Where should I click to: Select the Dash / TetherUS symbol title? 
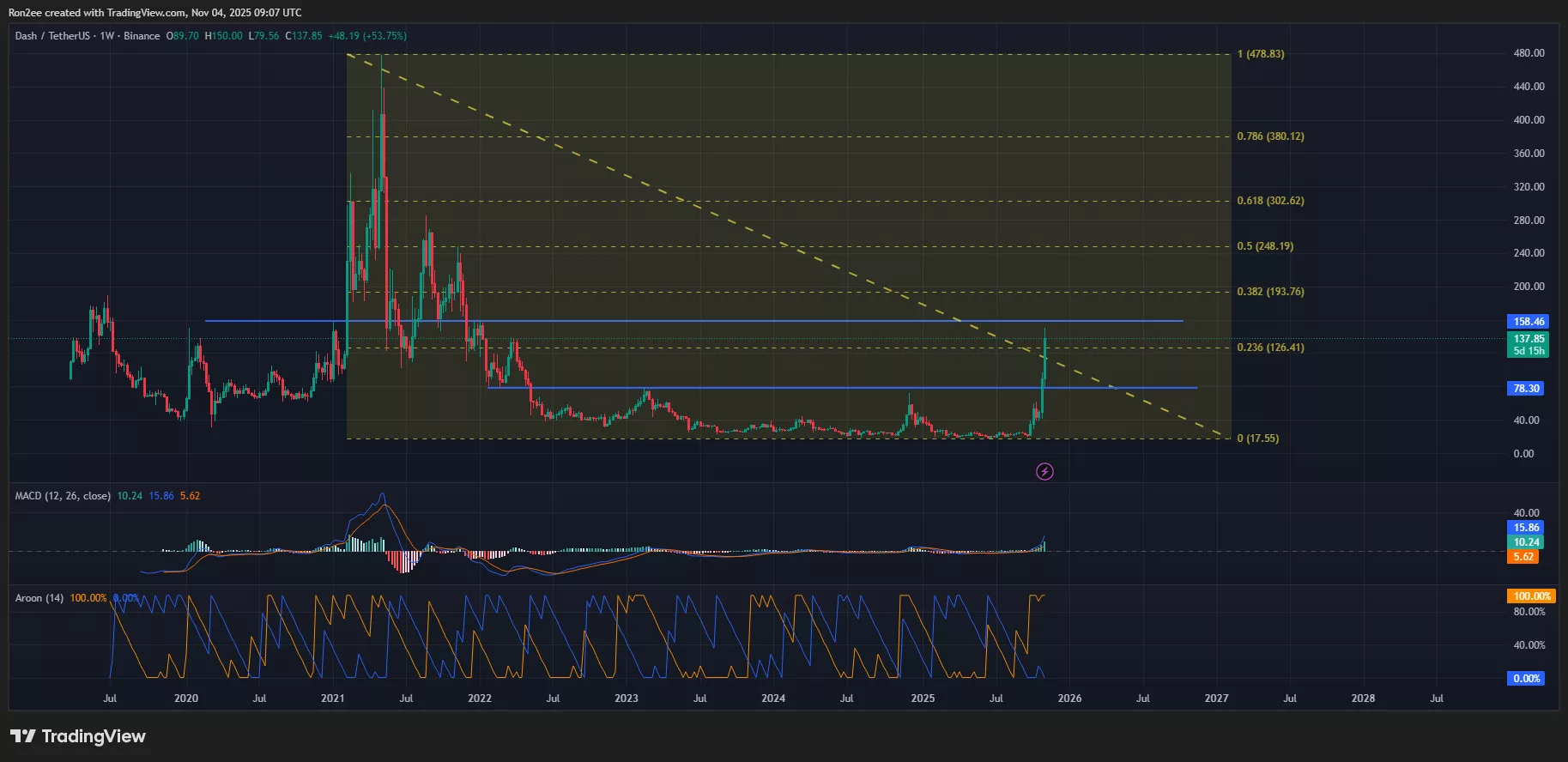pos(52,36)
